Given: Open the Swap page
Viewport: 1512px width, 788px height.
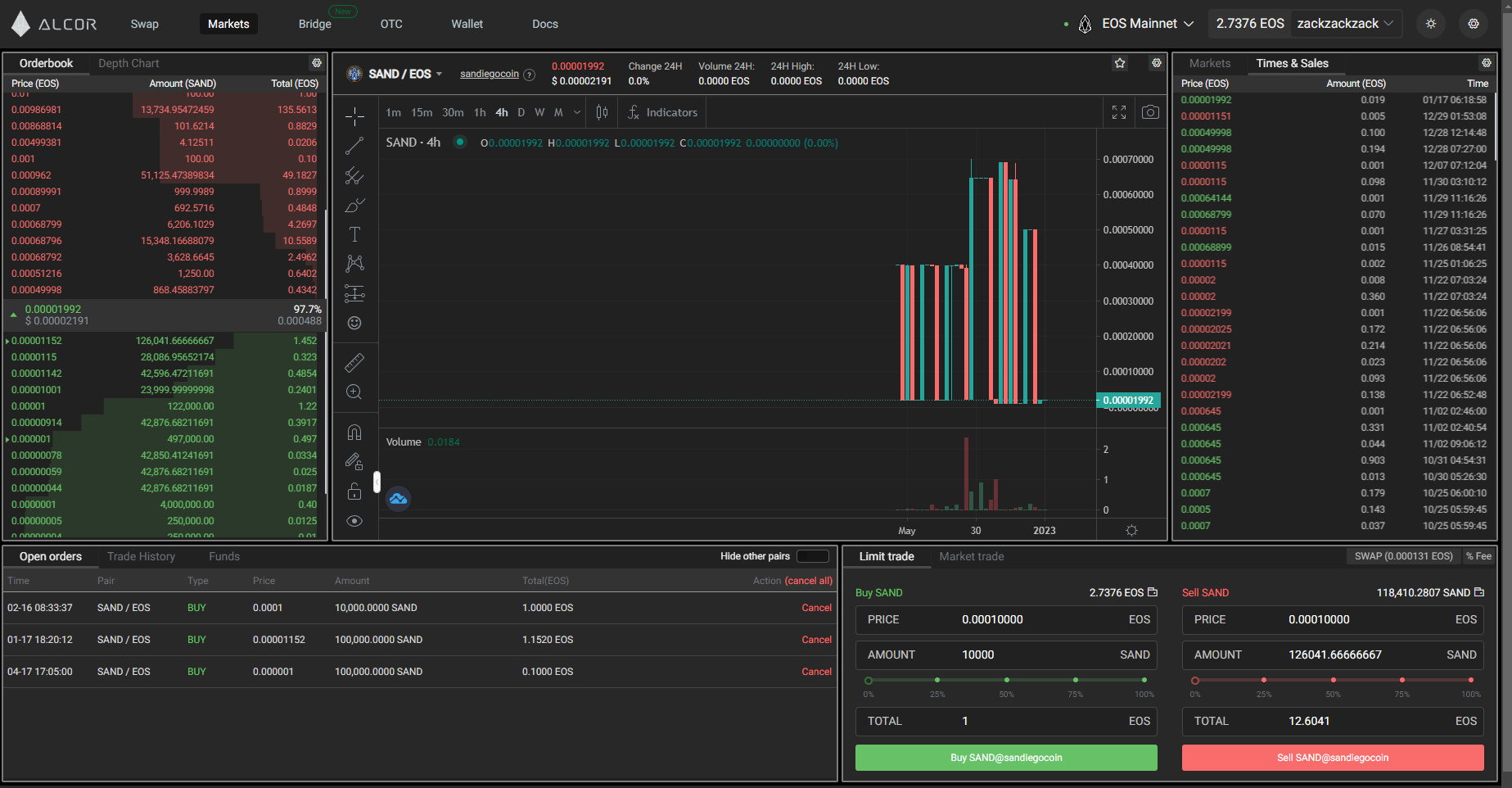Looking at the screenshot, I should tap(145, 24).
